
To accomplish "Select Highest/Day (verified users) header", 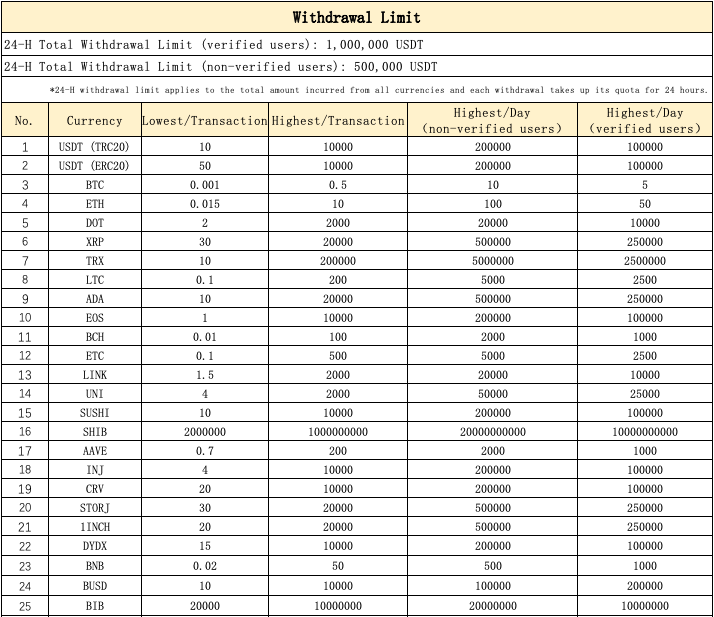I will pyautogui.click(x=645, y=121).
